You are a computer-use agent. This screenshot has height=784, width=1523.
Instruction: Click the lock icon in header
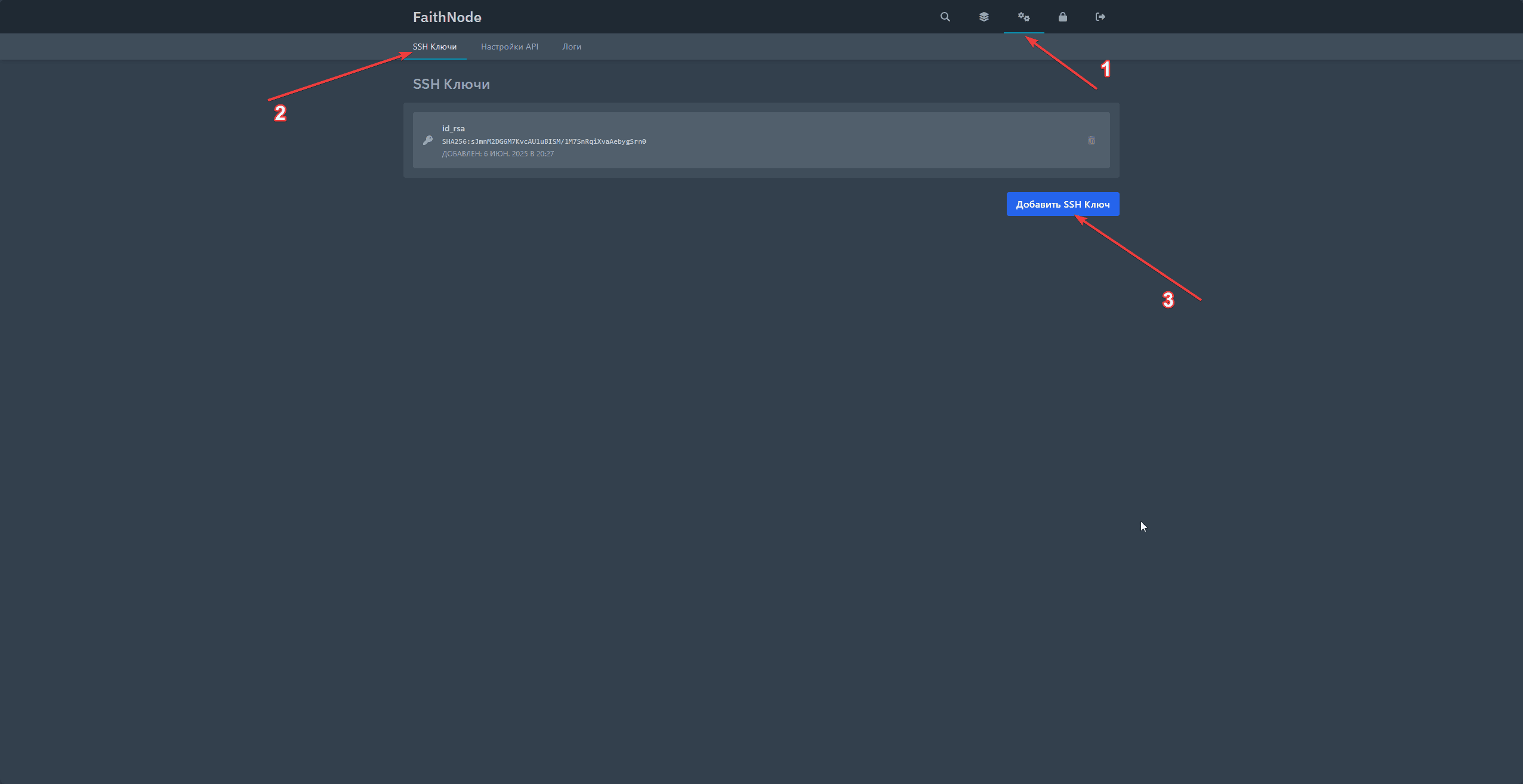click(x=1062, y=17)
